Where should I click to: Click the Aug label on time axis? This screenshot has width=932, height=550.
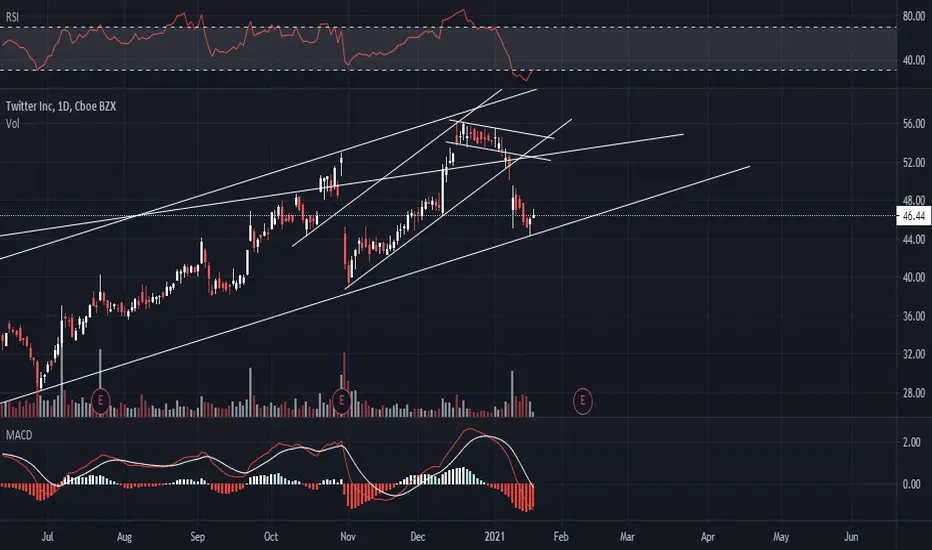pyautogui.click(x=124, y=537)
